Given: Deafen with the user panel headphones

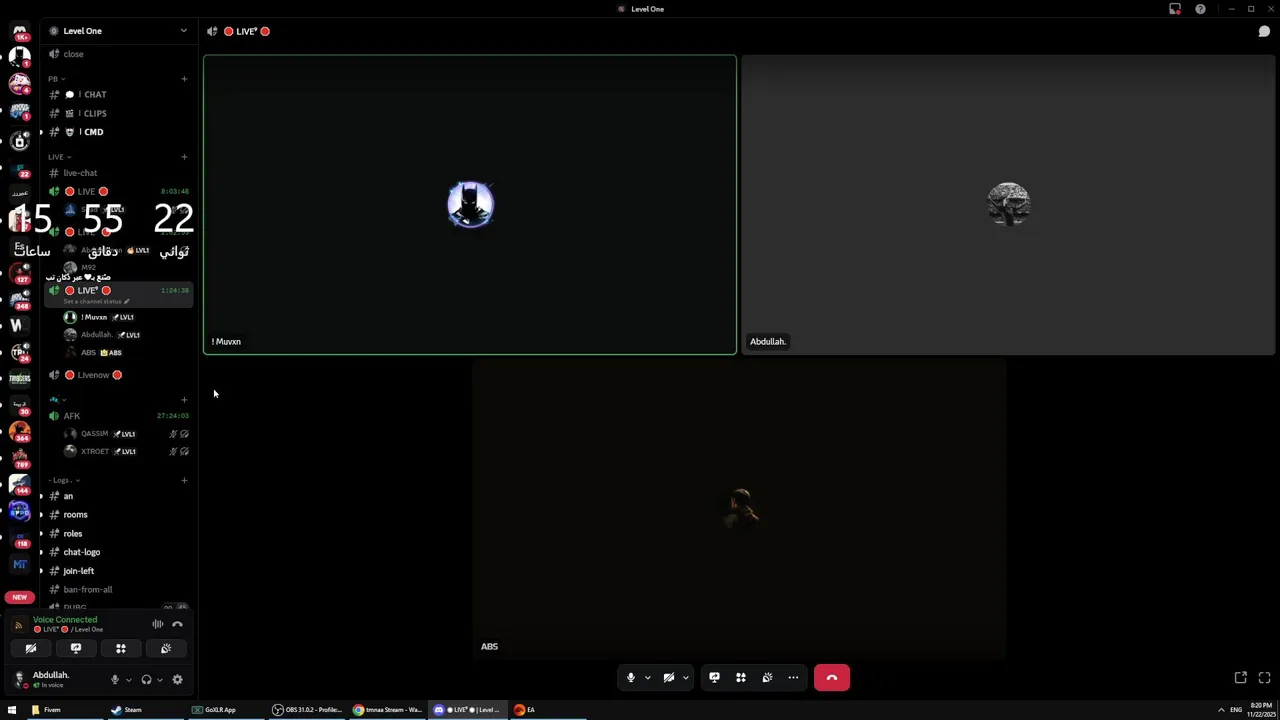Looking at the screenshot, I should point(146,680).
